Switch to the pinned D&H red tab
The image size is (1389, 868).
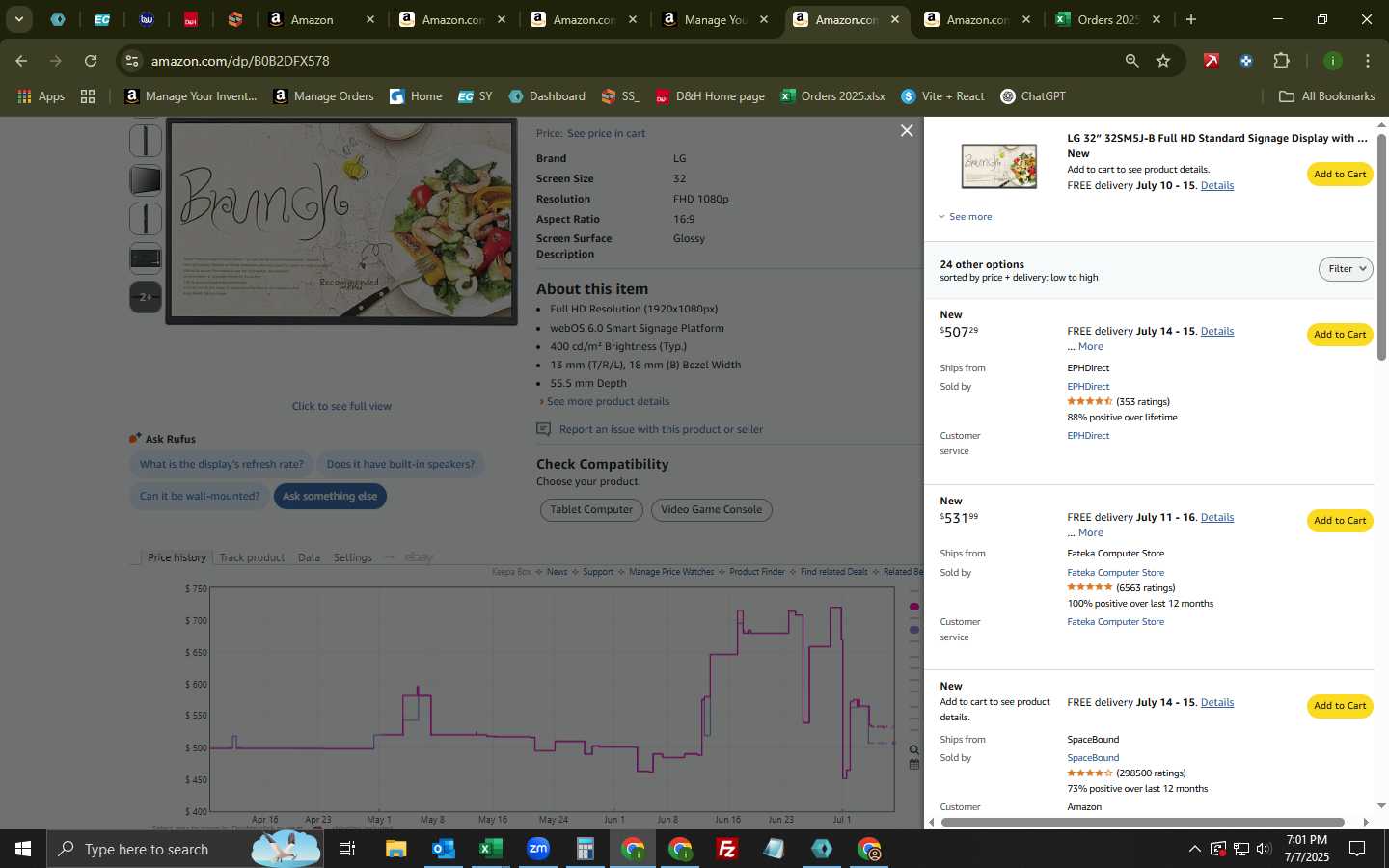point(190,19)
